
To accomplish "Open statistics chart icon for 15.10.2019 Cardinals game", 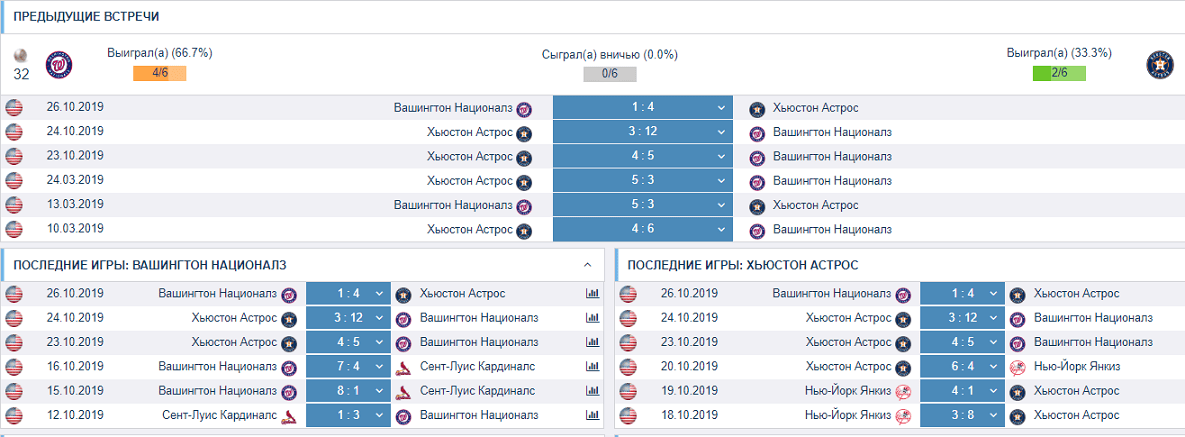I will (592, 392).
